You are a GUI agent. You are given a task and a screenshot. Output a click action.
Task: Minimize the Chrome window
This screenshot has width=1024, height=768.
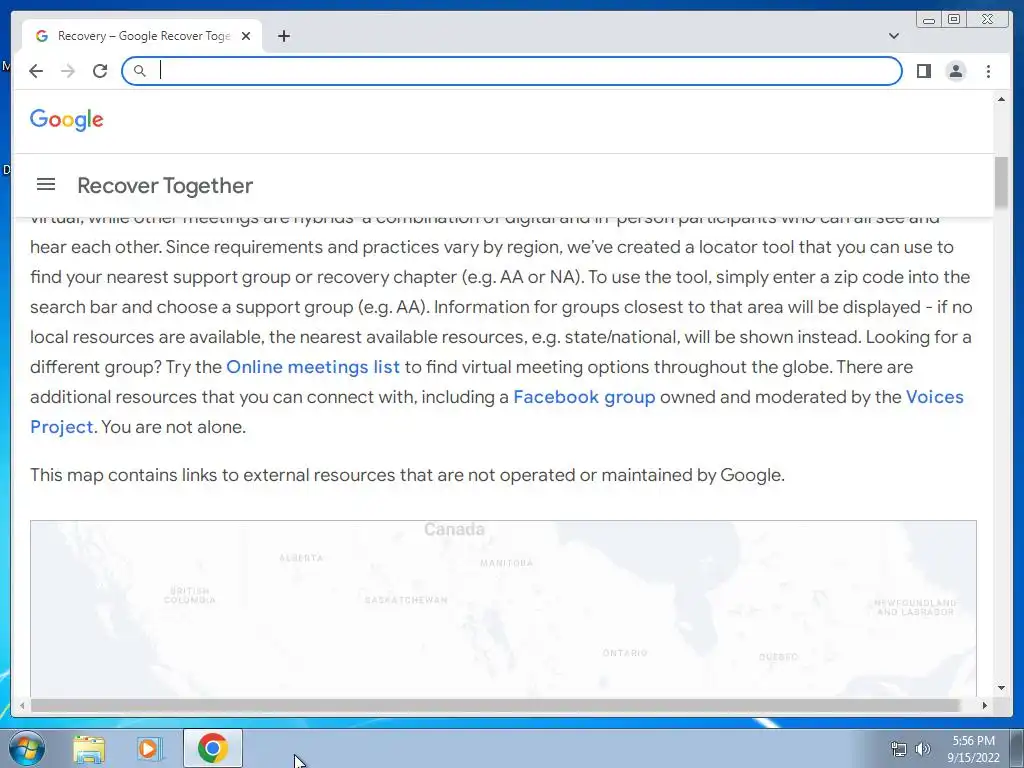(x=928, y=20)
